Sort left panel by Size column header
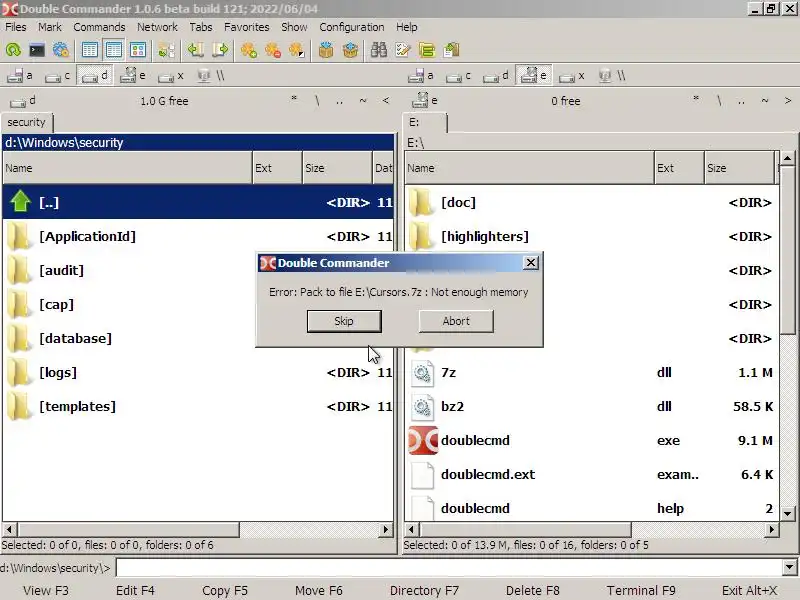Screen dimensions: 800x600 [337, 168]
